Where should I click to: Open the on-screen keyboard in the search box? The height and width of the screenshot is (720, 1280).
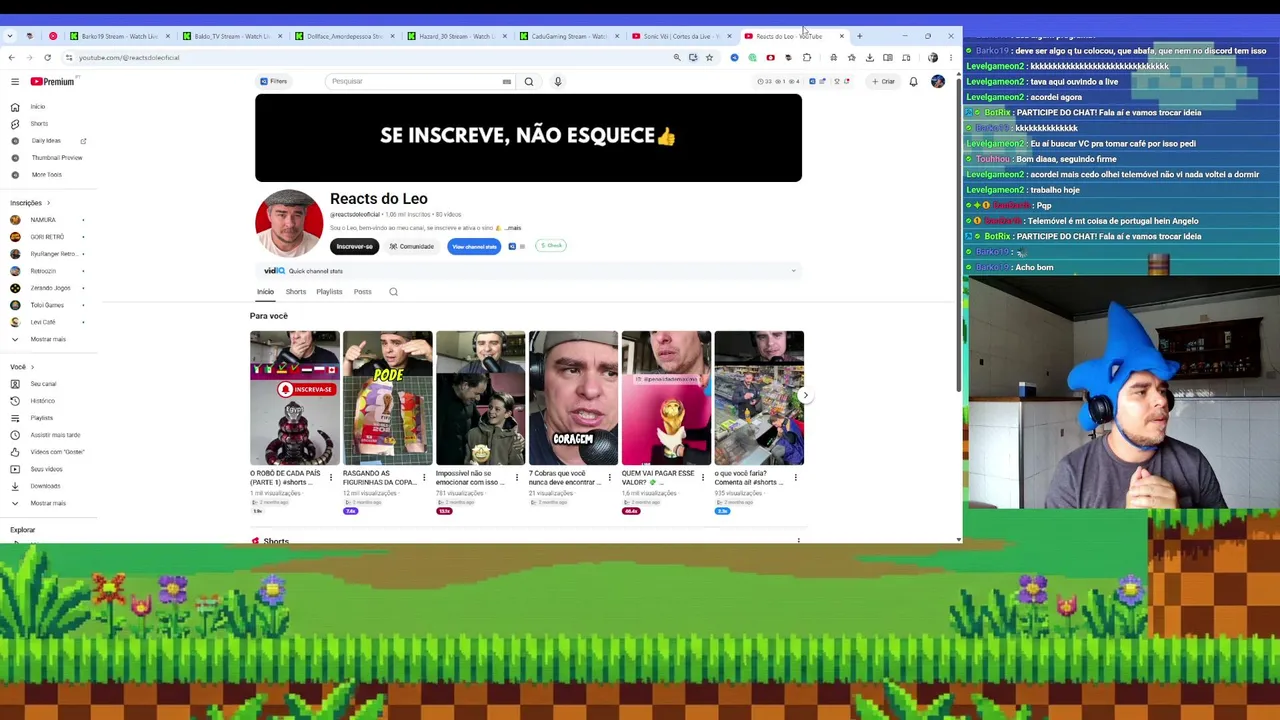(x=507, y=81)
